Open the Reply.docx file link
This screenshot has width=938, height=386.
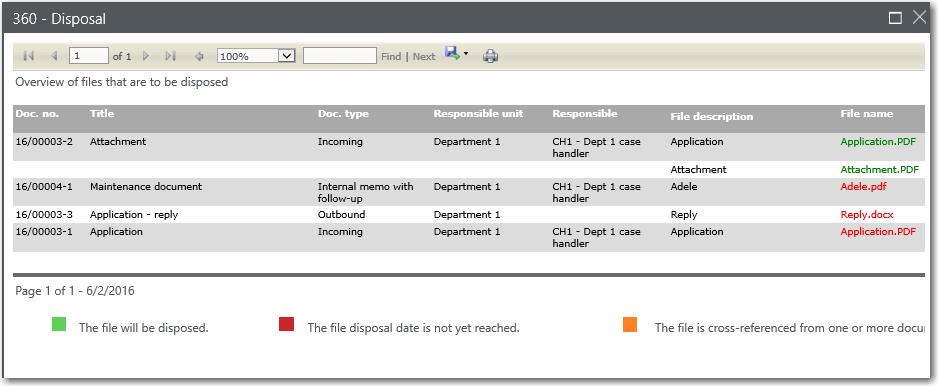pyautogui.click(x=867, y=214)
